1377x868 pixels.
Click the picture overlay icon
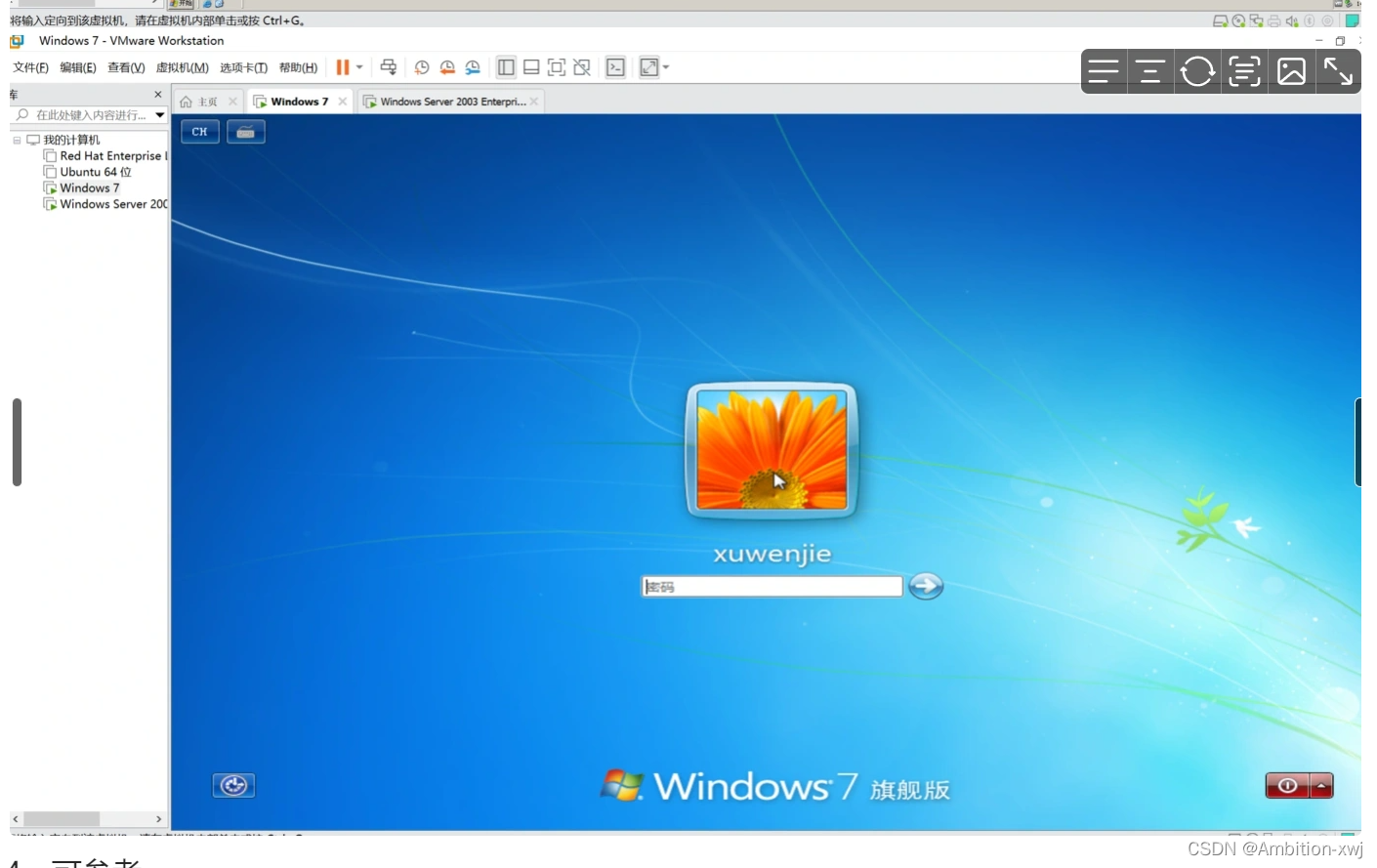pyautogui.click(x=1291, y=71)
